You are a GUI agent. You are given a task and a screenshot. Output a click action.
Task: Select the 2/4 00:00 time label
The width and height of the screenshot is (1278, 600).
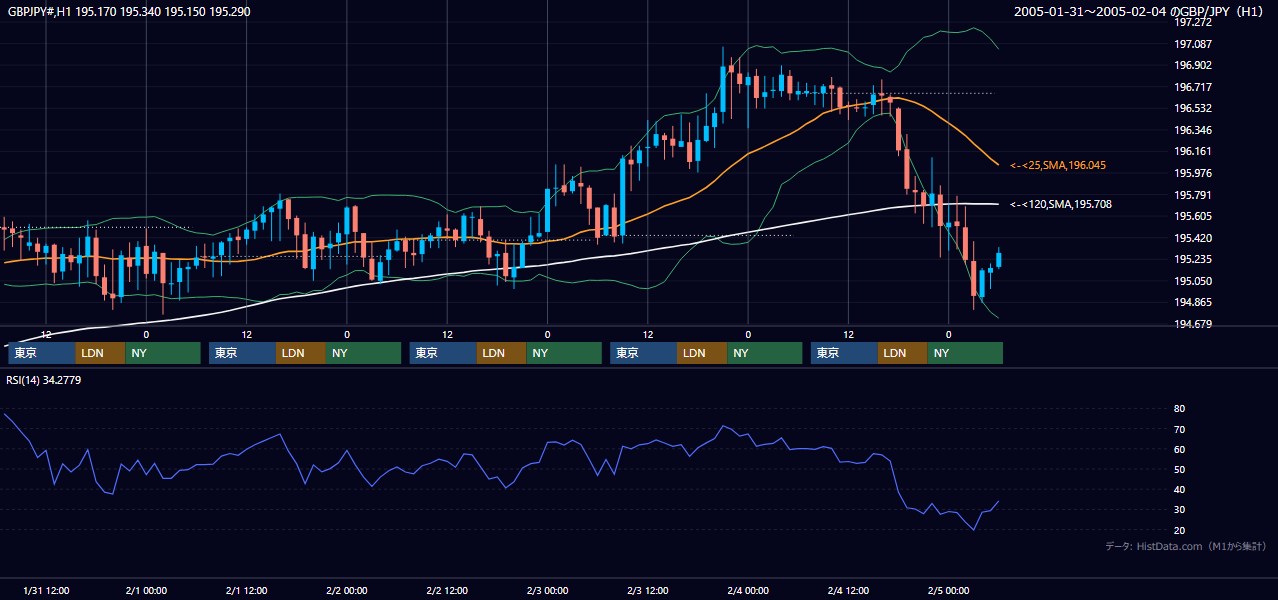[x=748, y=590]
